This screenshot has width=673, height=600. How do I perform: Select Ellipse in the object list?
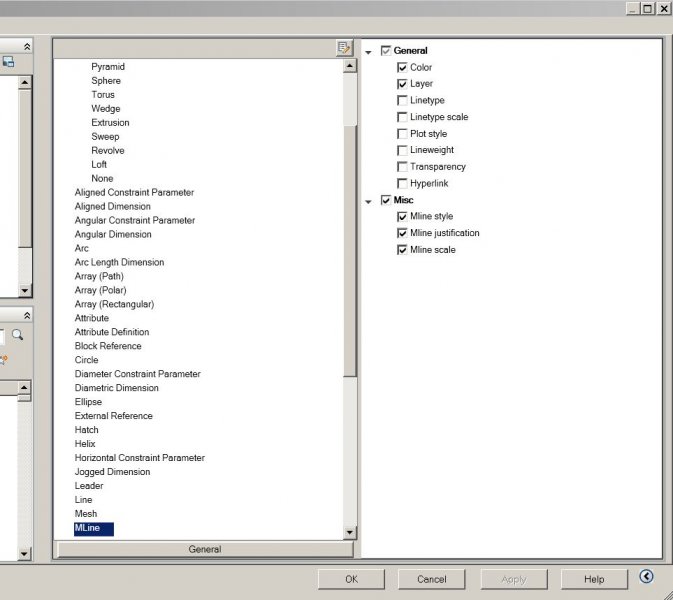click(x=88, y=402)
